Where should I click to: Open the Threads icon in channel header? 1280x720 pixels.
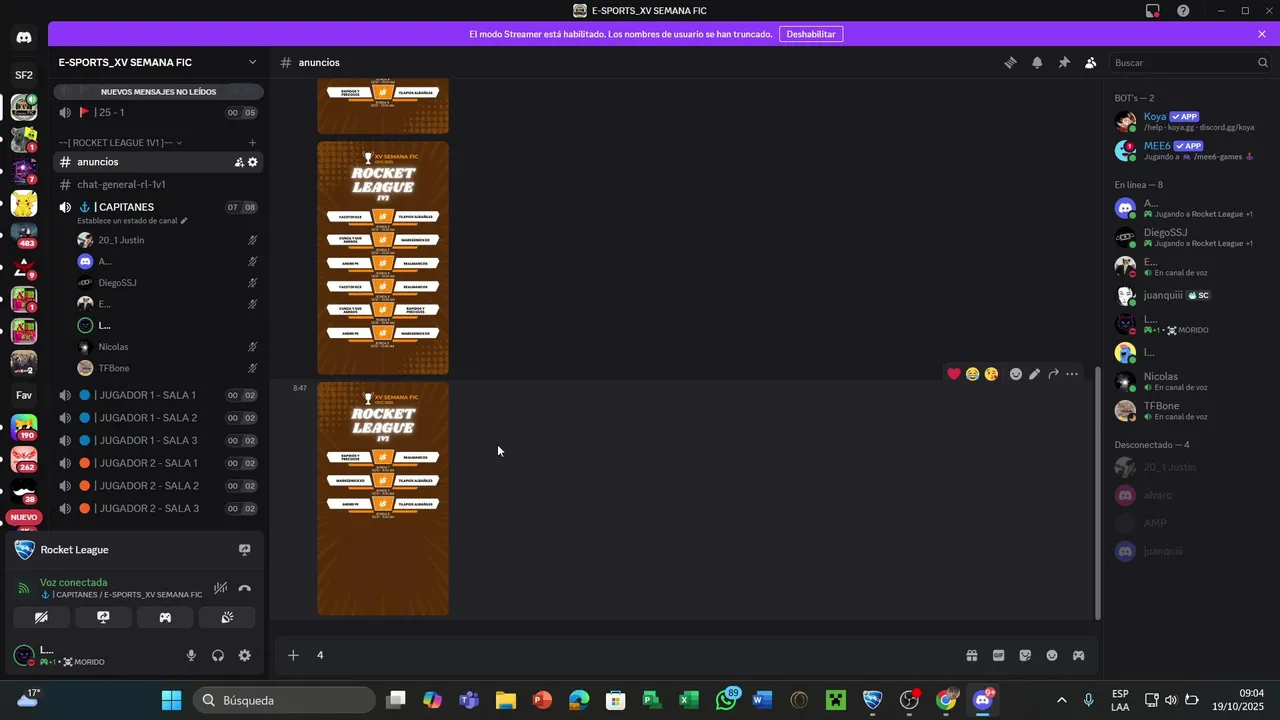(x=1010, y=62)
